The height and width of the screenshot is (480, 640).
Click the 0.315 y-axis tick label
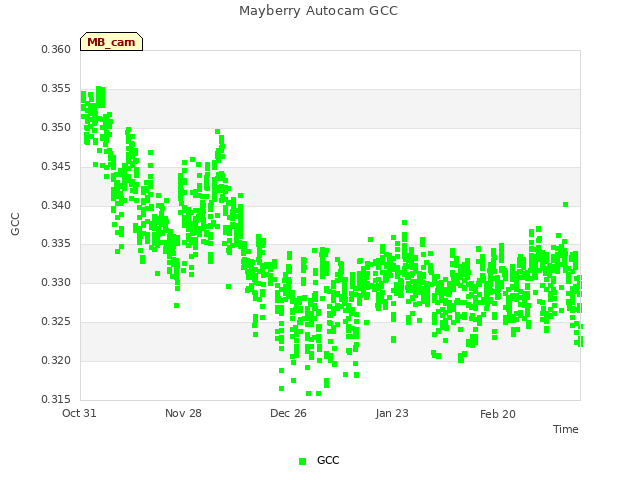(56, 399)
